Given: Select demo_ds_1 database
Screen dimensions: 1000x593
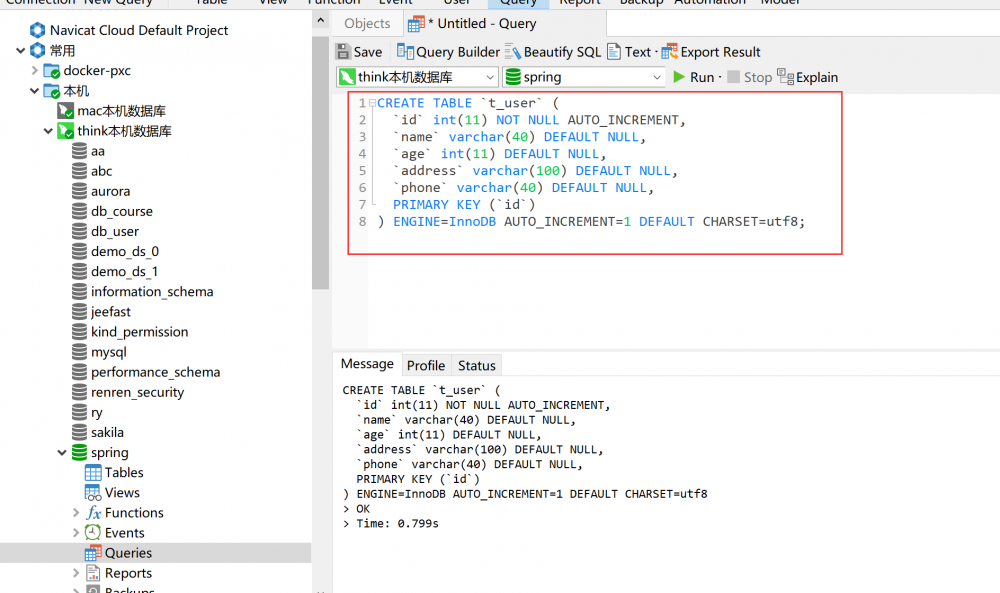Looking at the screenshot, I should [125, 272].
